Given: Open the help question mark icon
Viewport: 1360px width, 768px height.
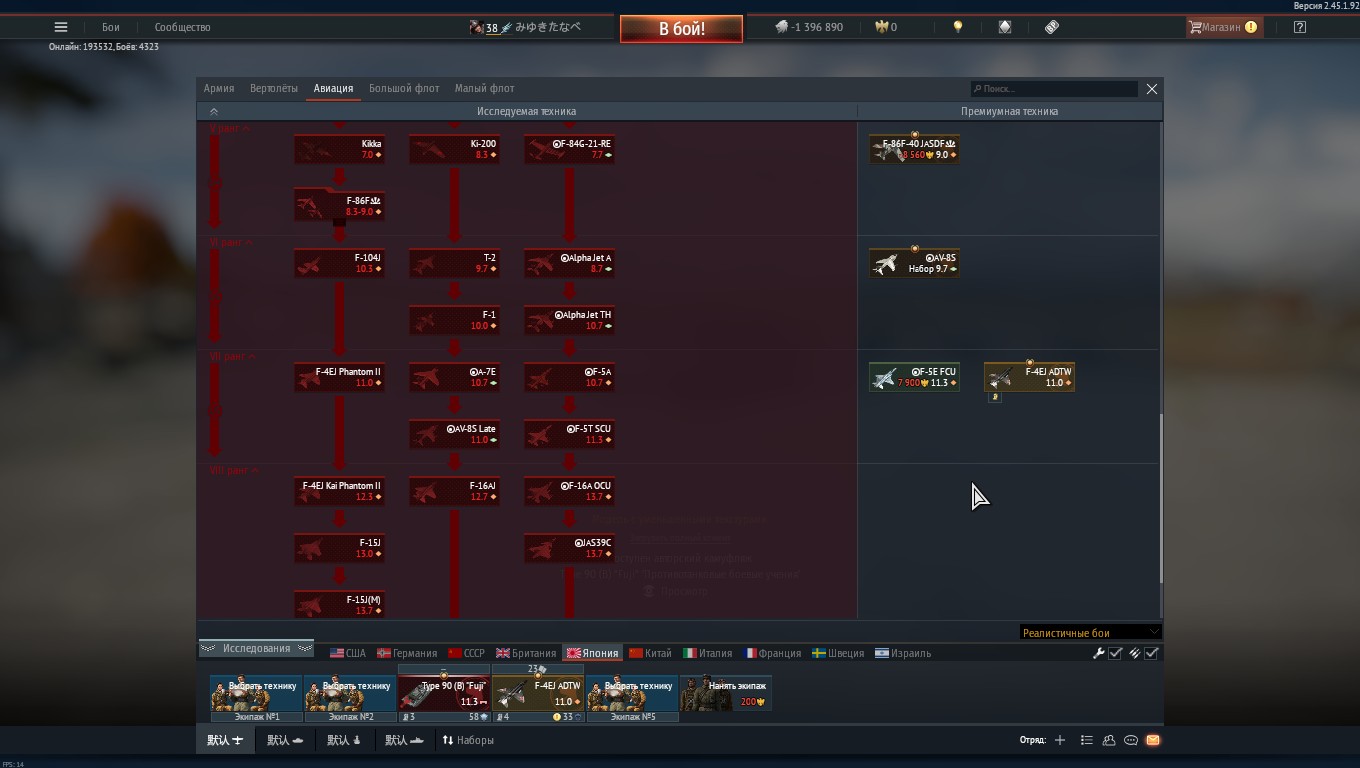Looking at the screenshot, I should tap(1299, 27).
